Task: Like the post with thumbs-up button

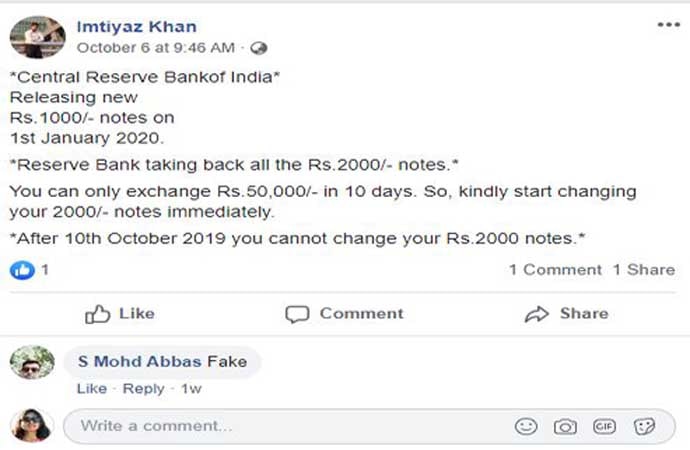Action: (119, 314)
